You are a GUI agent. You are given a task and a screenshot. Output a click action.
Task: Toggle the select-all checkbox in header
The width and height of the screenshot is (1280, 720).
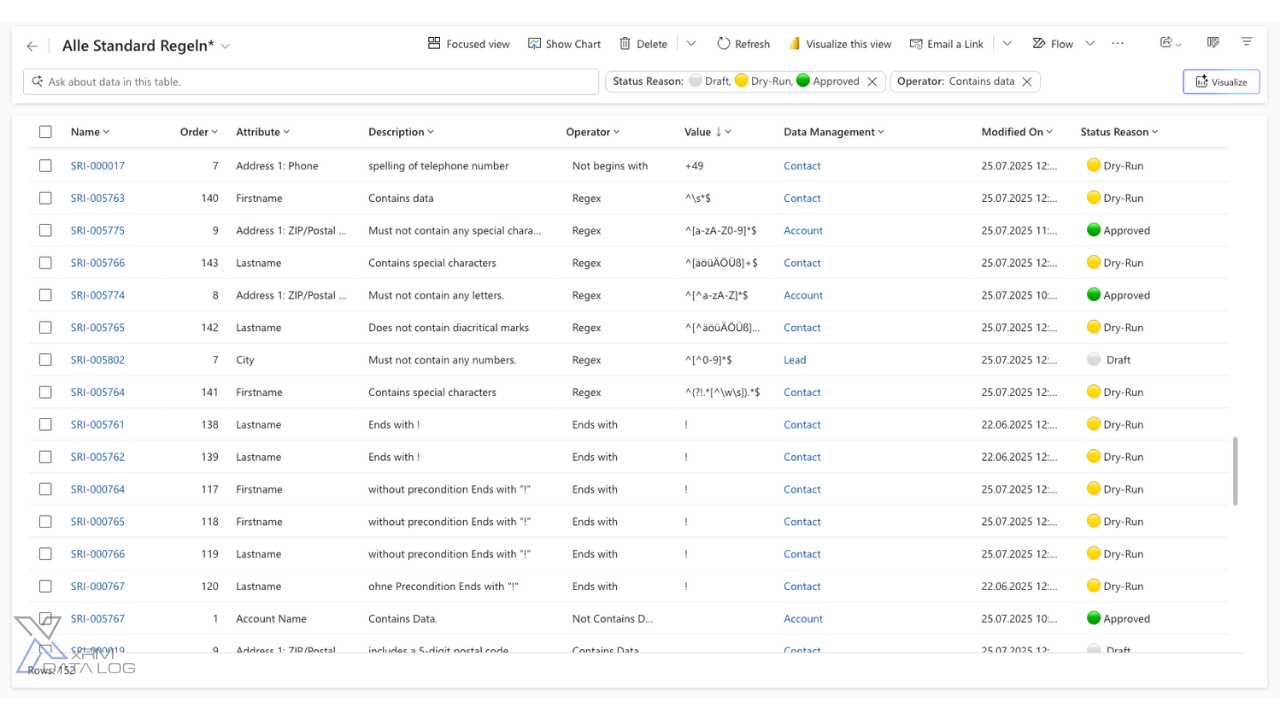[45, 132]
